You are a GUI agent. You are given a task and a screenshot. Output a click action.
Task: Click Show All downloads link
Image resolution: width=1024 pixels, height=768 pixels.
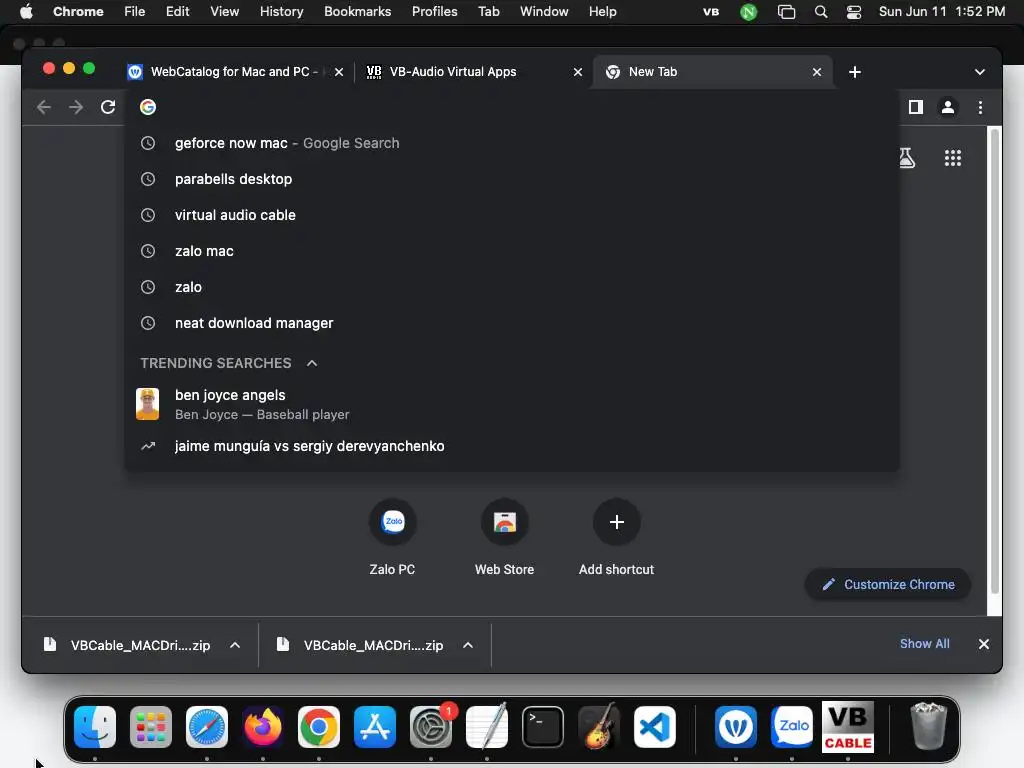tap(924, 644)
